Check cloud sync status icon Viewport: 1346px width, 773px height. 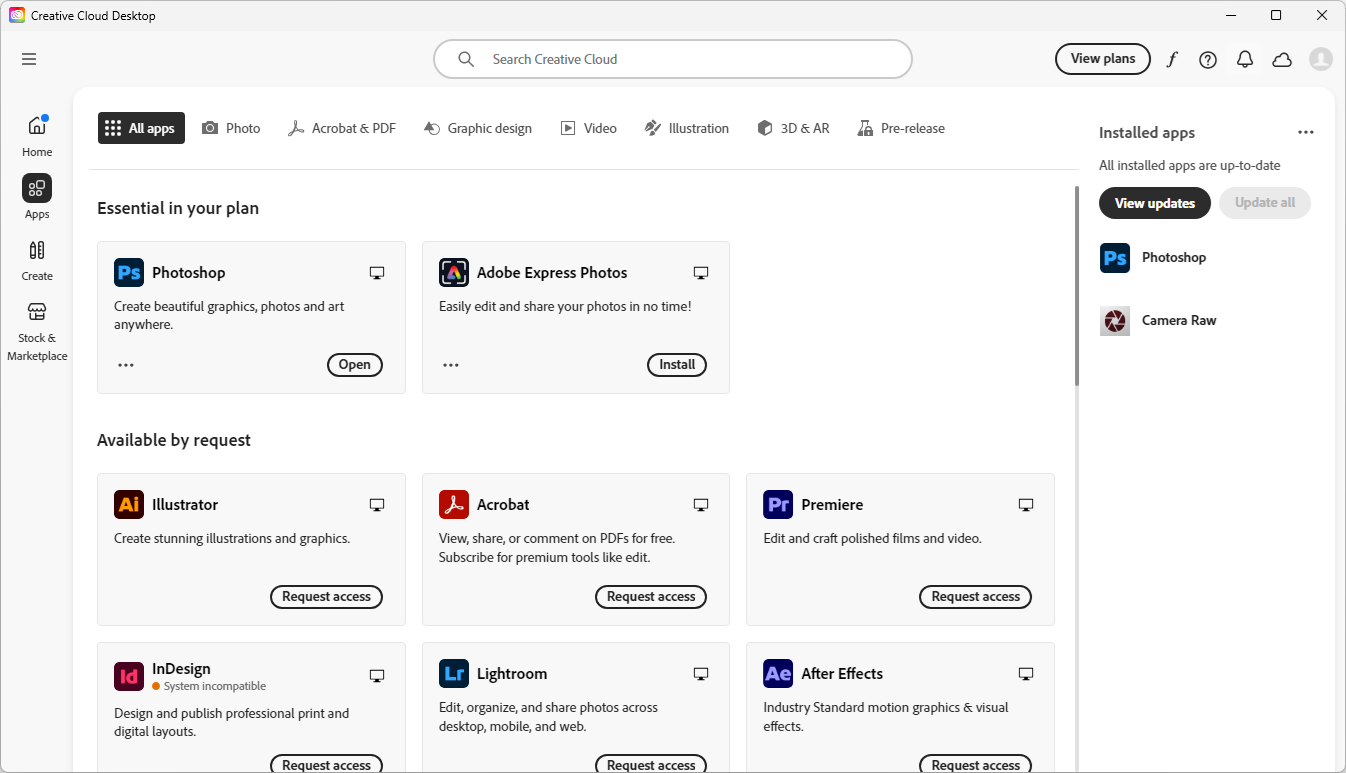pos(1282,59)
